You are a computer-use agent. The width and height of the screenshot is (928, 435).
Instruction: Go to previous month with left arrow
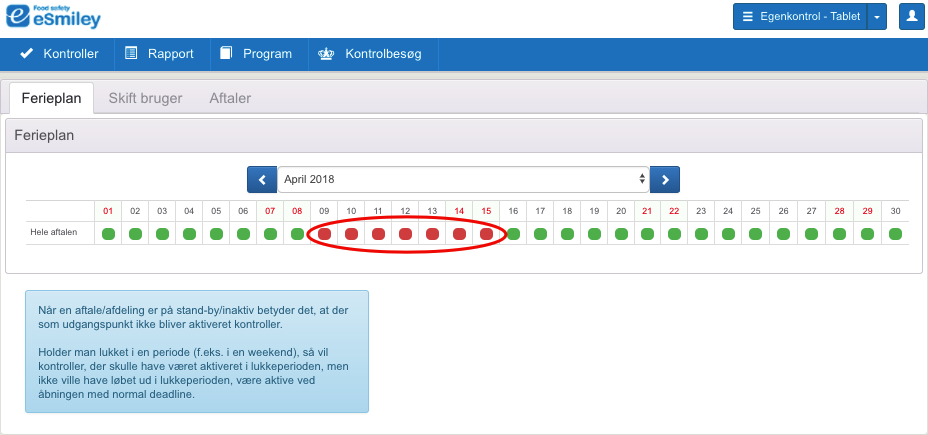click(262, 180)
